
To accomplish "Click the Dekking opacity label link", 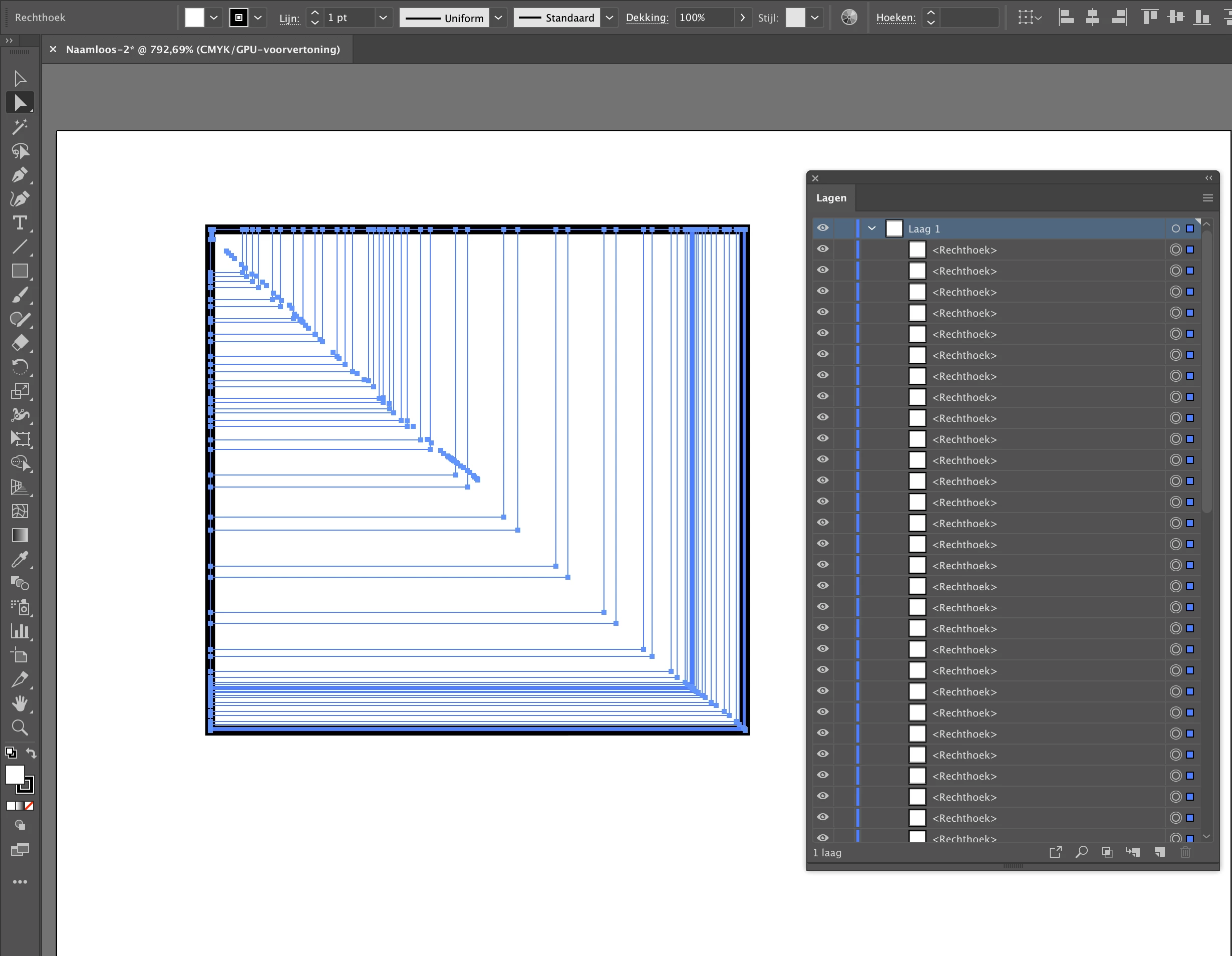I will pyautogui.click(x=647, y=18).
